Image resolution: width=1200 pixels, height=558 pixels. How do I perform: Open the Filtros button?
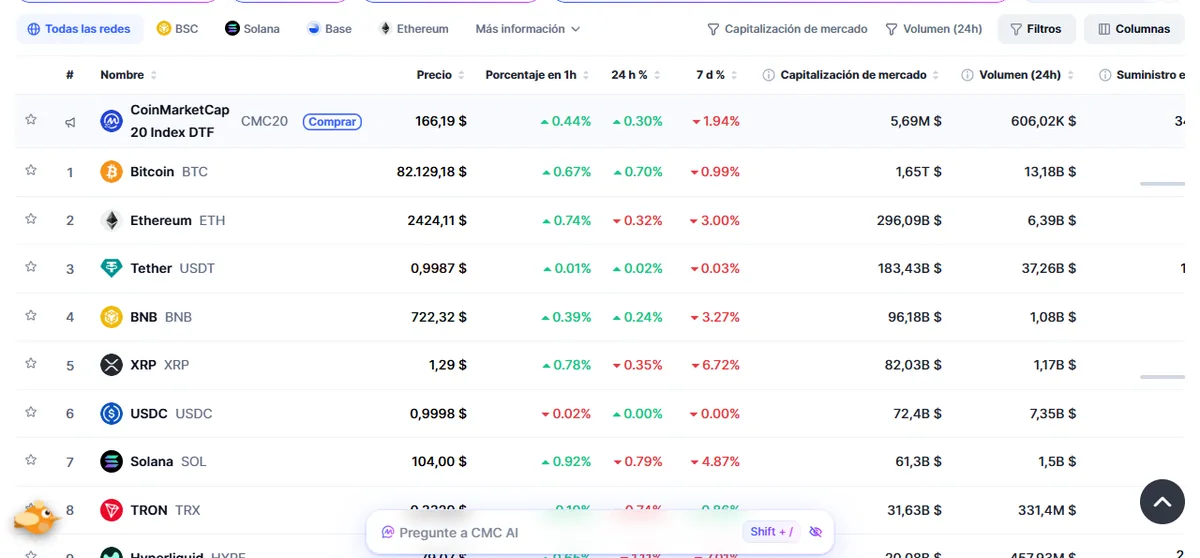pyautogui.click(x=1036, y=29)
